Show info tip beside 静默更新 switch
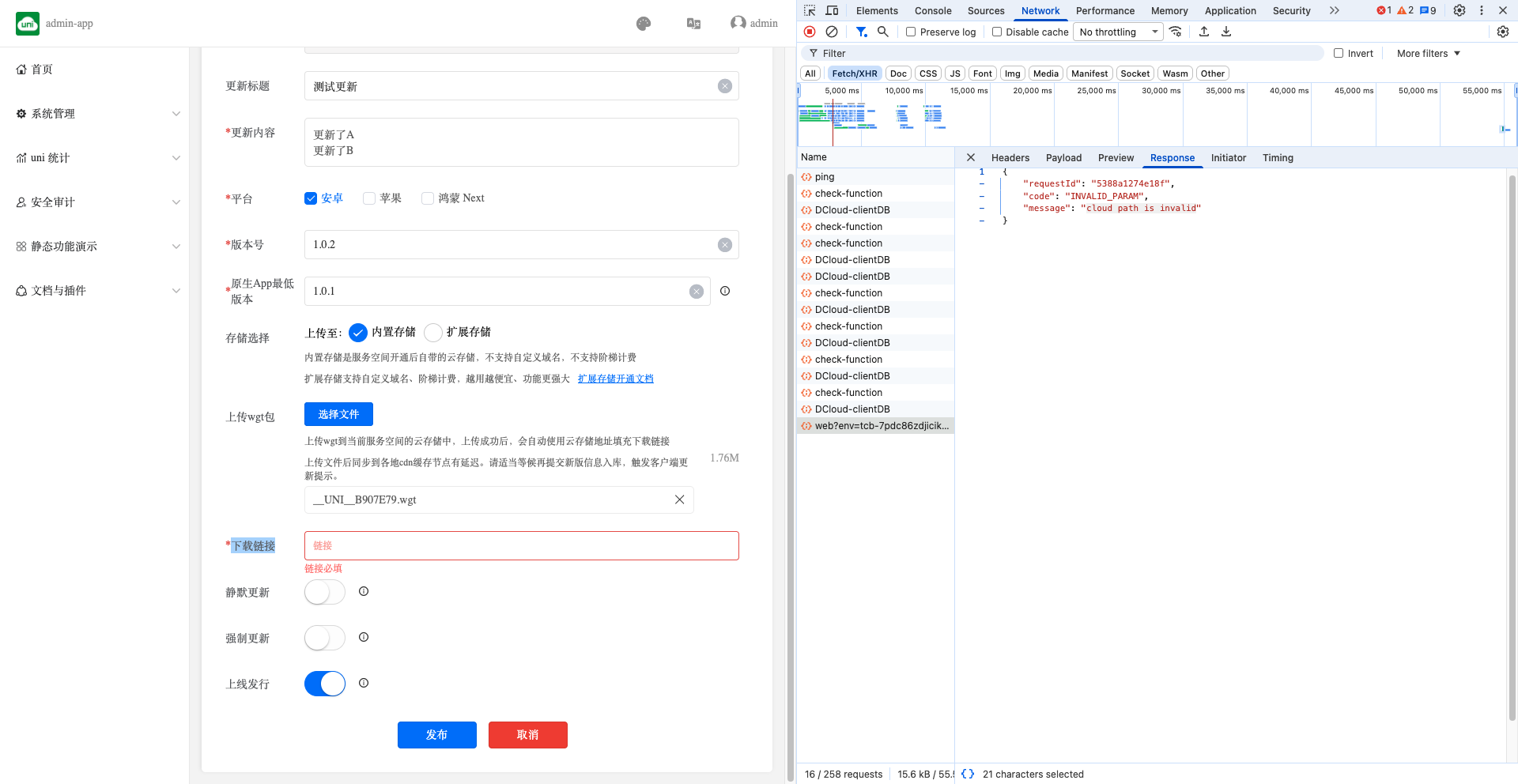Viewport: 1518px width, 784px height. 364,591
